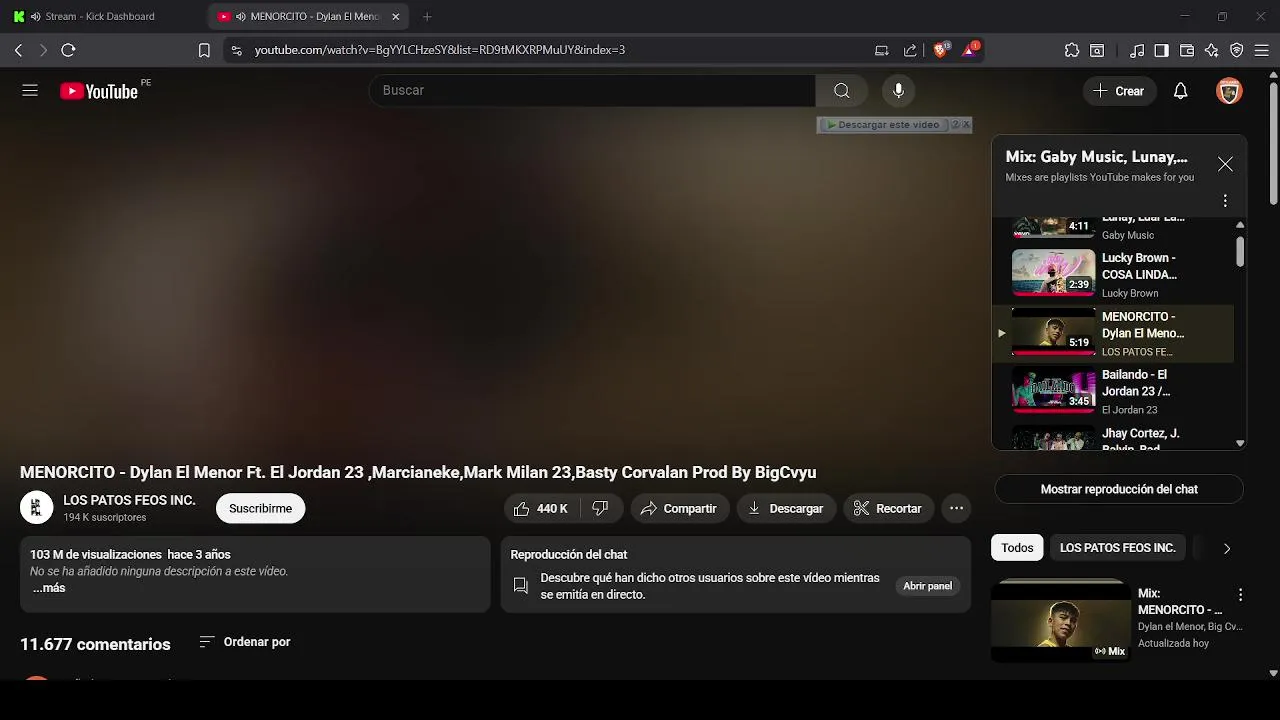The height and width of the screenshot is (720, 1280).
Task: Click the Brave Rewards triangle icon
Action: tap(970, 50)
